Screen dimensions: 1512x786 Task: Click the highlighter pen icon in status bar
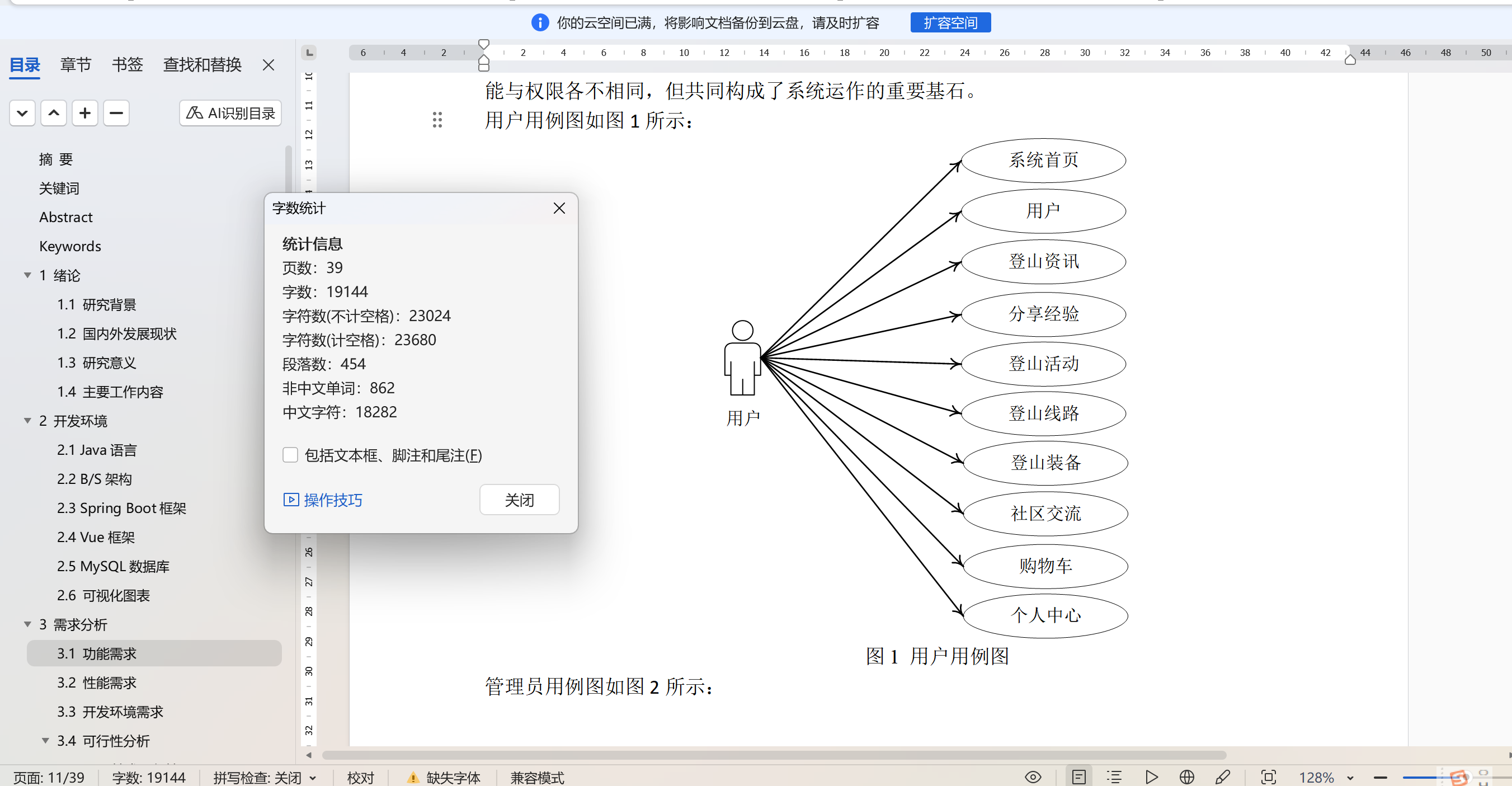coord(1223,776)
